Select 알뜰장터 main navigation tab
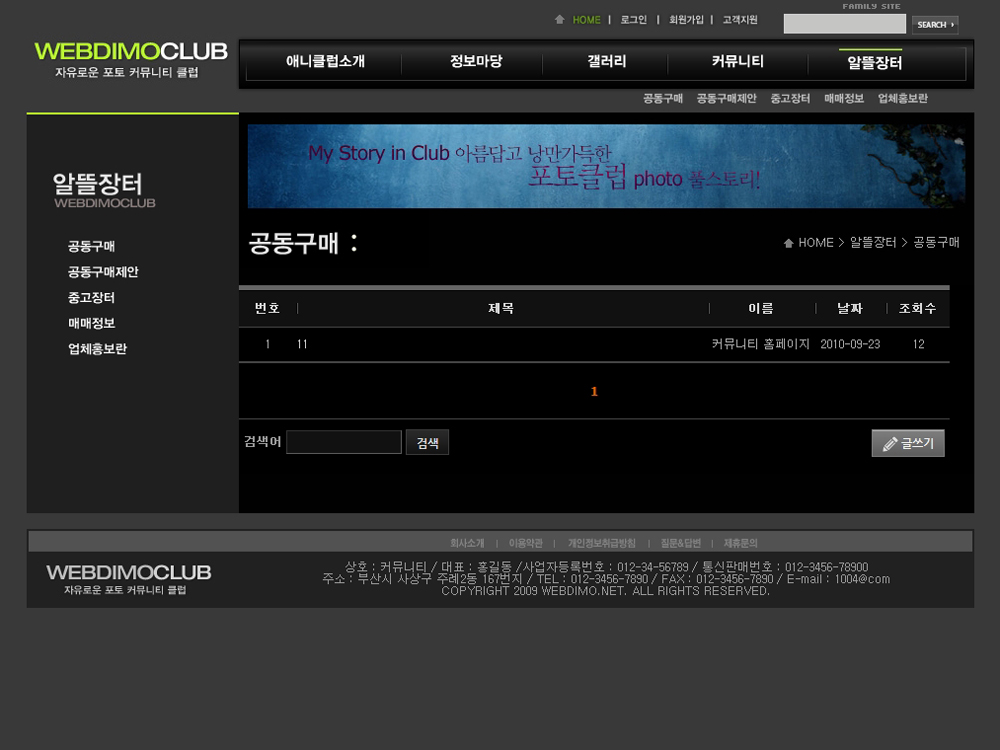The height and width of the screenshot is (750, 1000). pyautogui.click(x=874, y=63)
